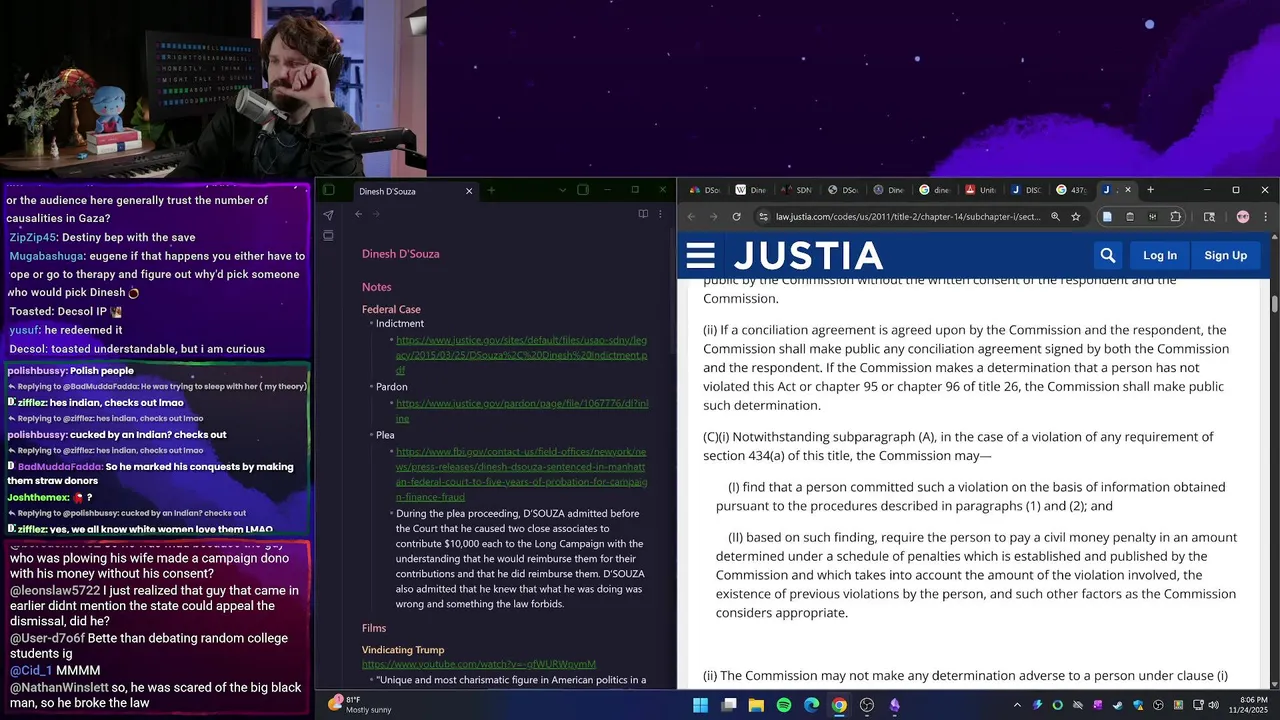
Task: Open Chrome extensions puzzle icon
Action: point(1175,216)
